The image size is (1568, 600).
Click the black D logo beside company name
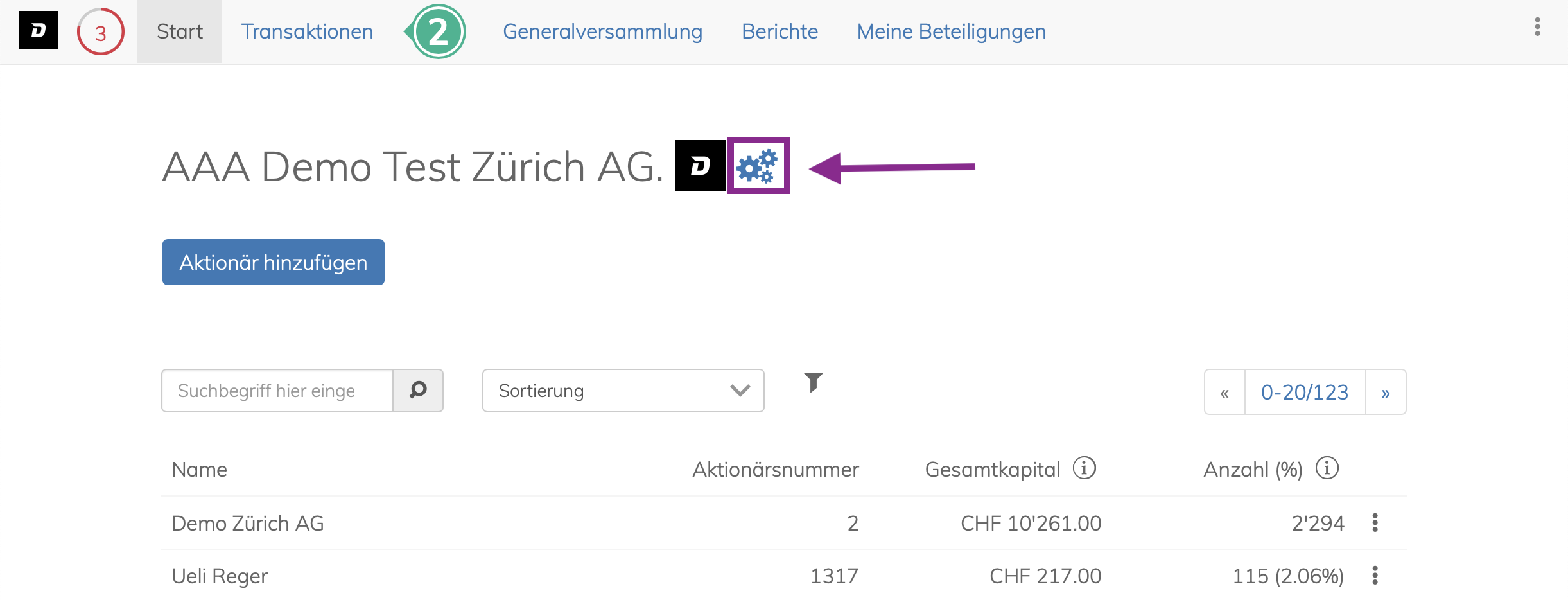[700, 166]
